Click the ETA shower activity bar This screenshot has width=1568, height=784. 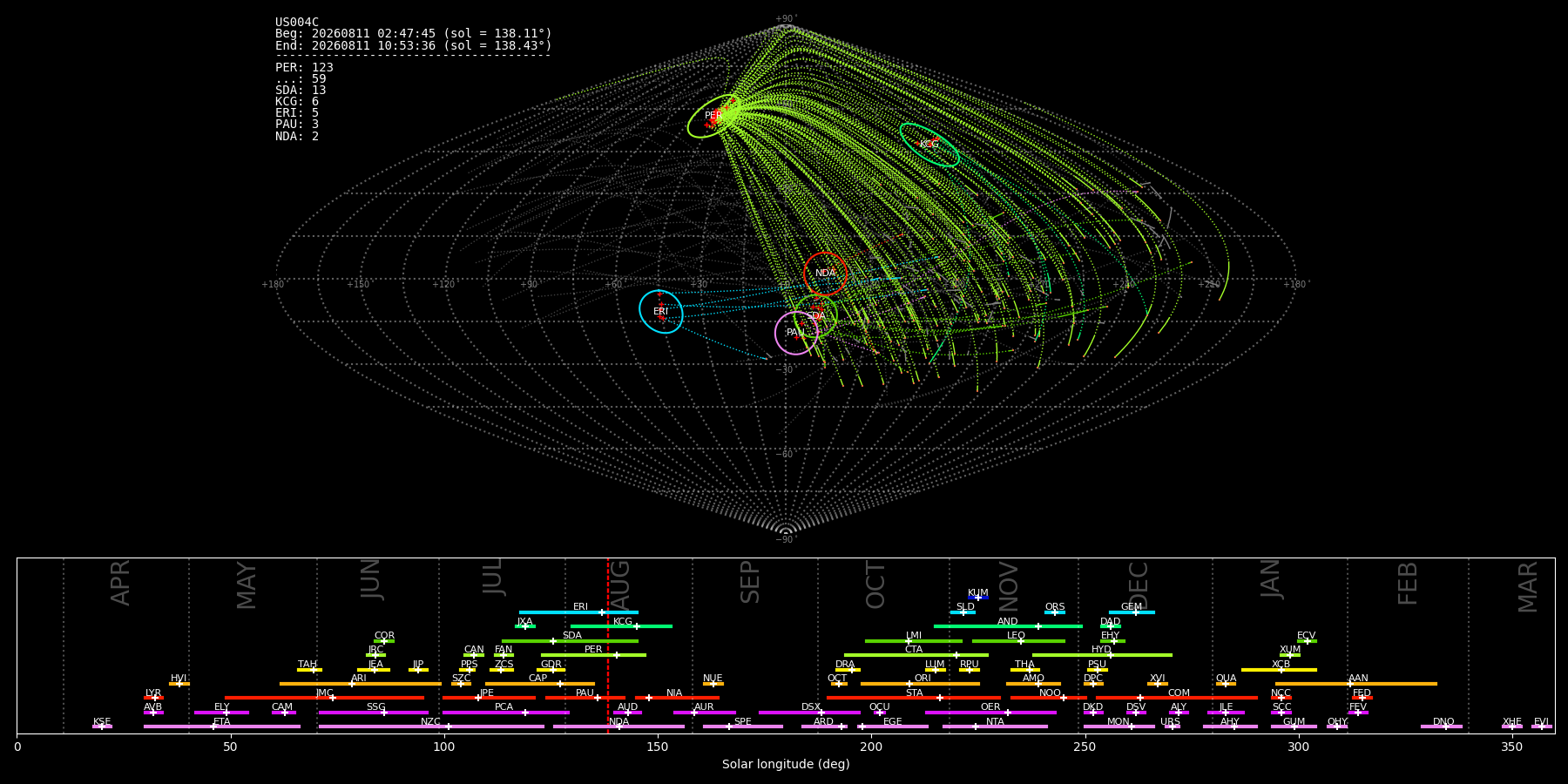click(x=222, y=727)
